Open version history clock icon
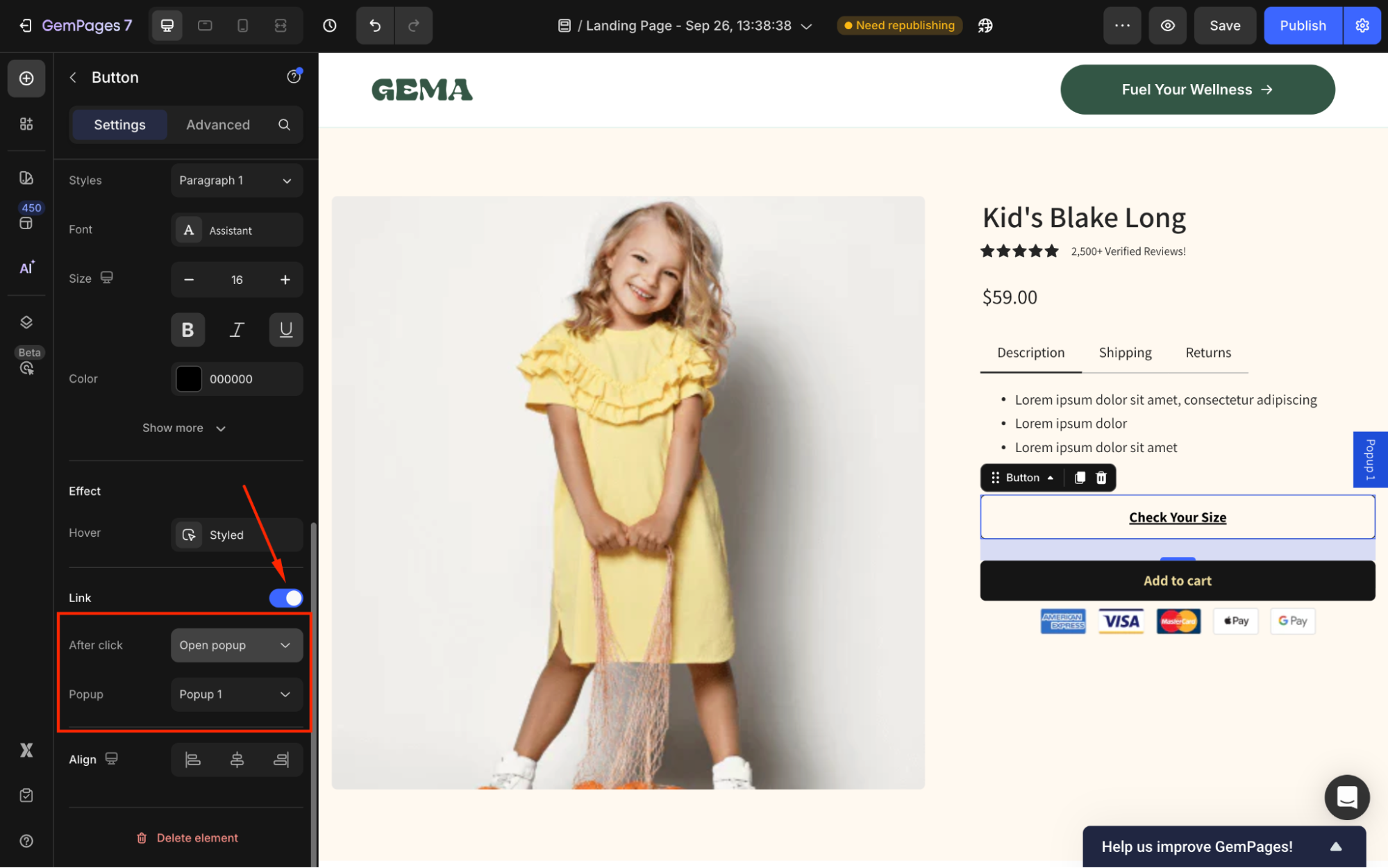The width and height of the screenshot is (1388, 868). coord(330,26)
